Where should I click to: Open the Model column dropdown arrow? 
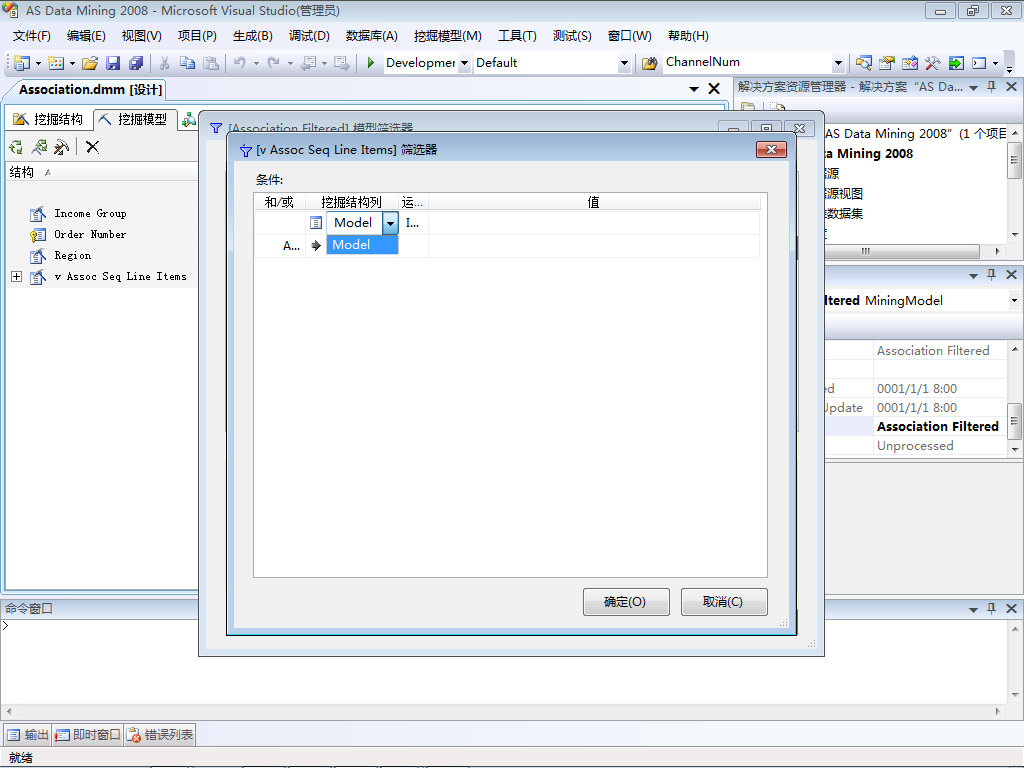tap(390, 223)
